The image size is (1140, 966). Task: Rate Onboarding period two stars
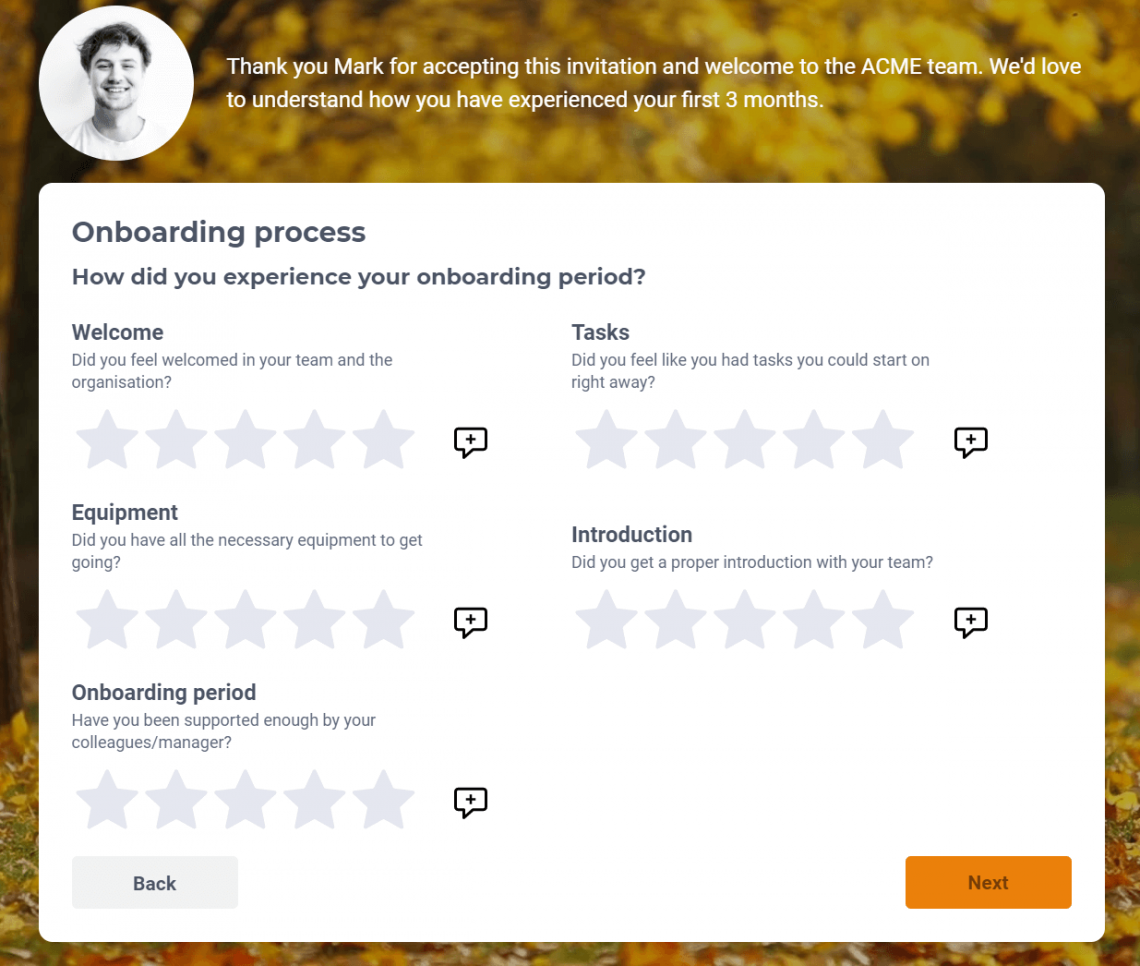(x=176, y=801)
